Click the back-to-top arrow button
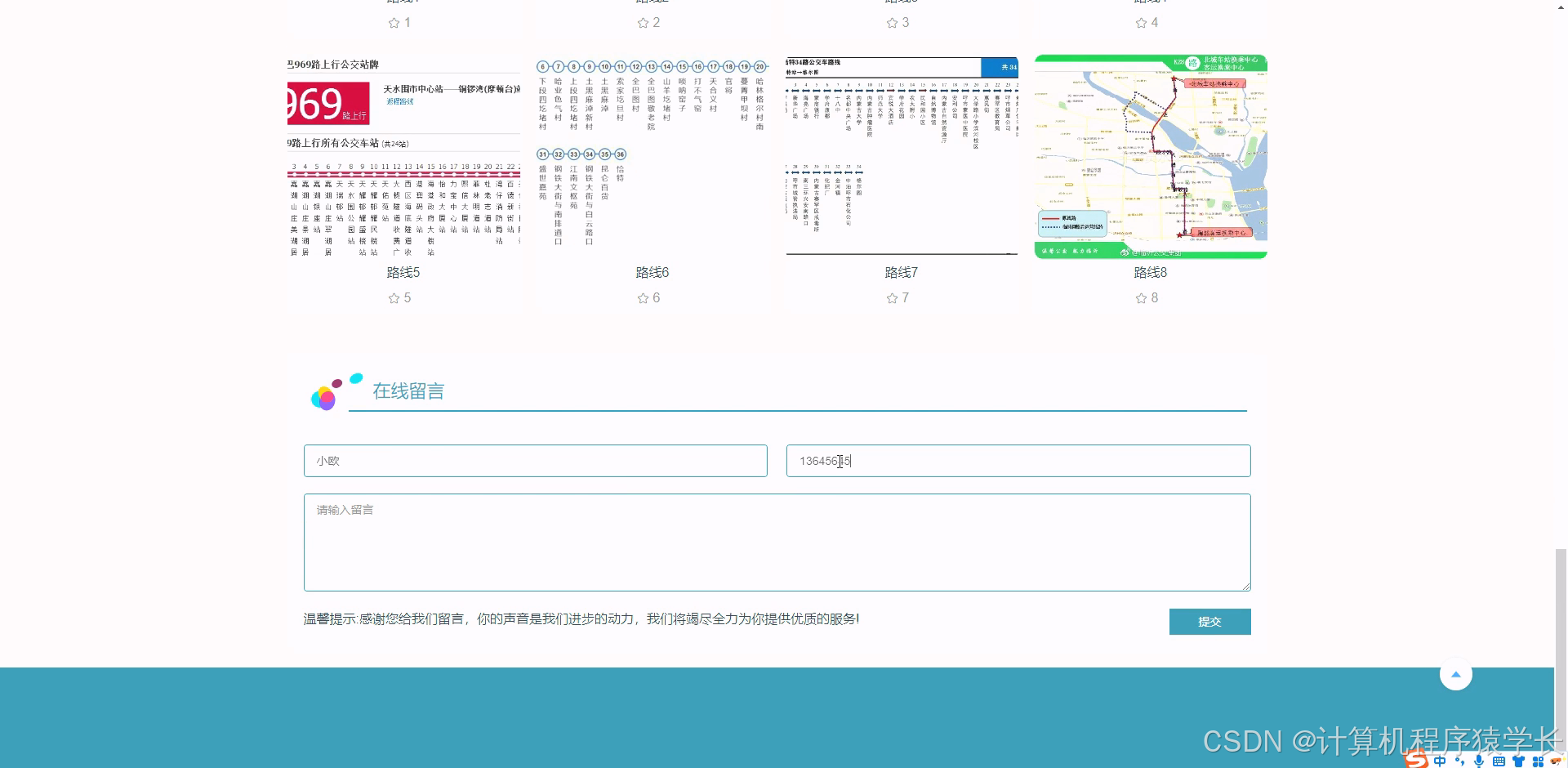 [1456, 674]
